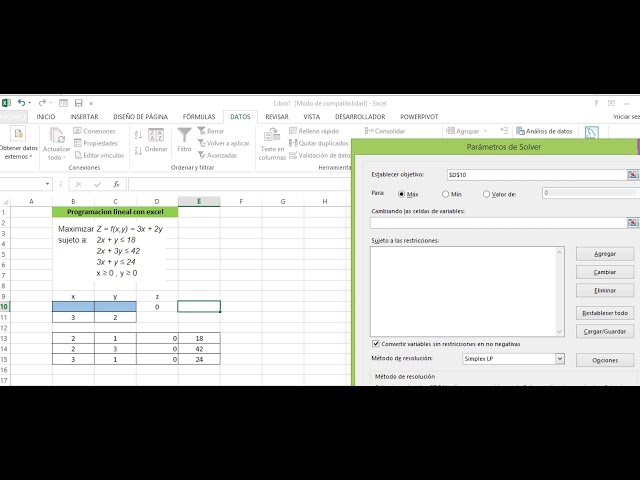This screenshot has height=480, width=640.
Task: Click variable cells range selector icon
Action: tap(632, 222)
